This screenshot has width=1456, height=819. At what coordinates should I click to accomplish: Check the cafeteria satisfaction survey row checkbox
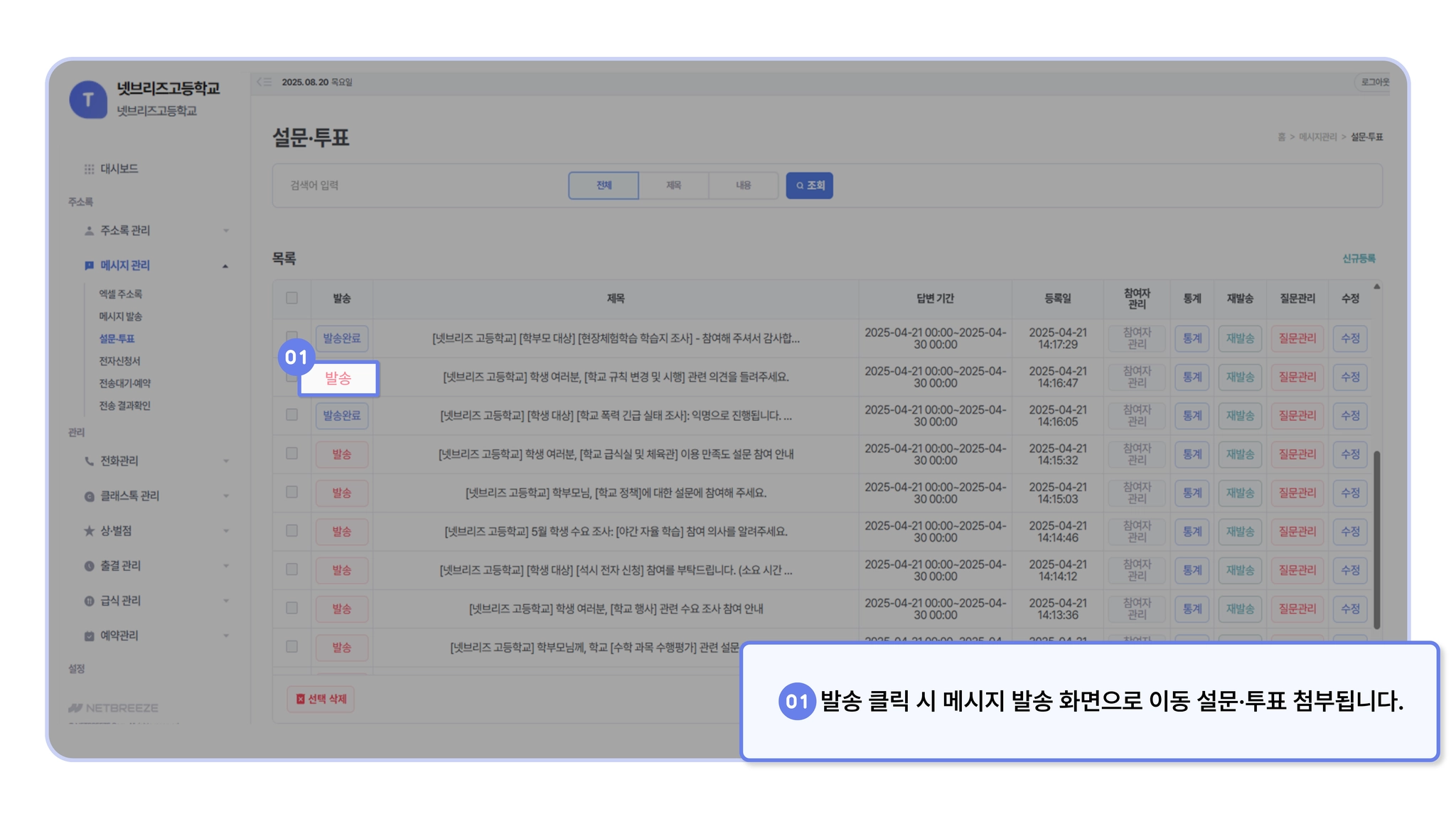[291, 454]
